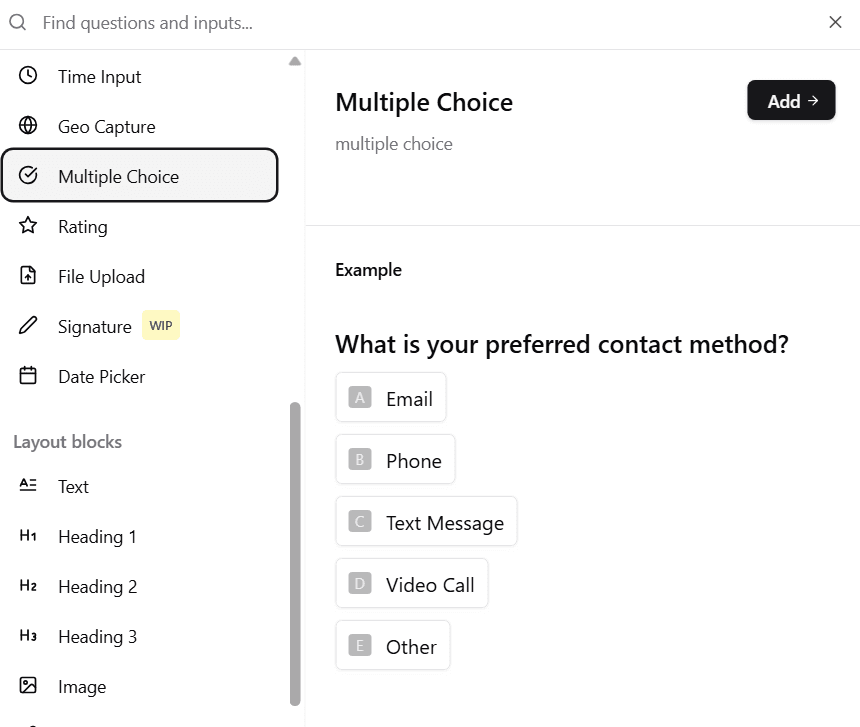Select the Time Input clock icon
Image resolution: width=860 pixels, height=727 pixels.
[28, 76]
